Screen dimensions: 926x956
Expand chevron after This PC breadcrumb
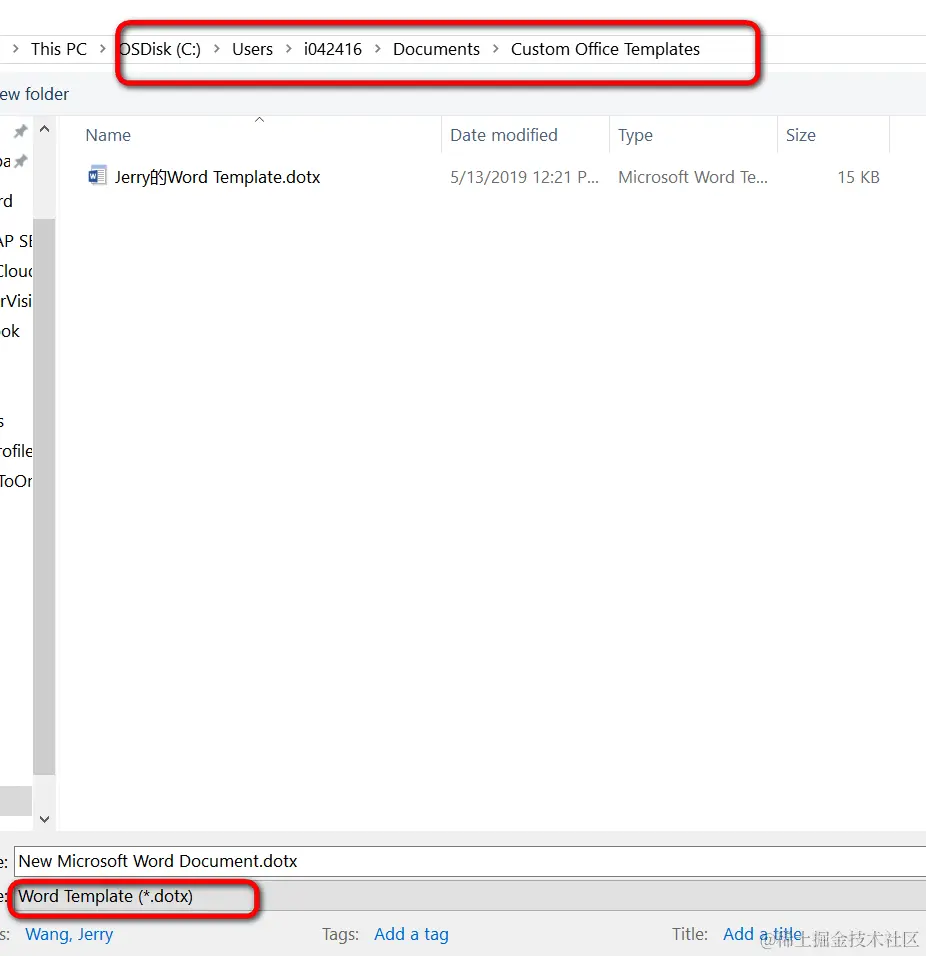pyautogui.click(x=103, y=48)
